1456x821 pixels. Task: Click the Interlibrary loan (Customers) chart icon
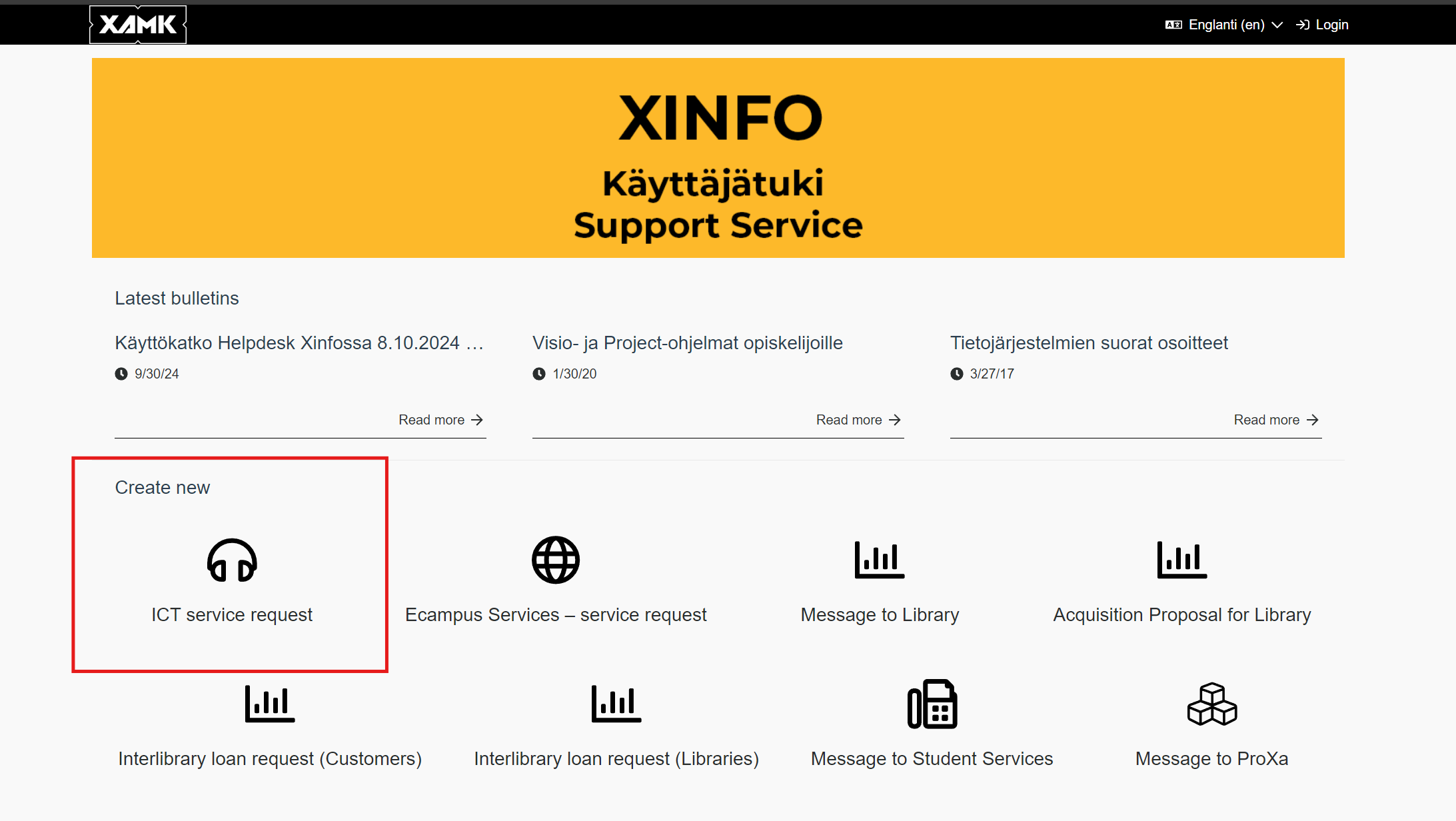pos(269,704)
